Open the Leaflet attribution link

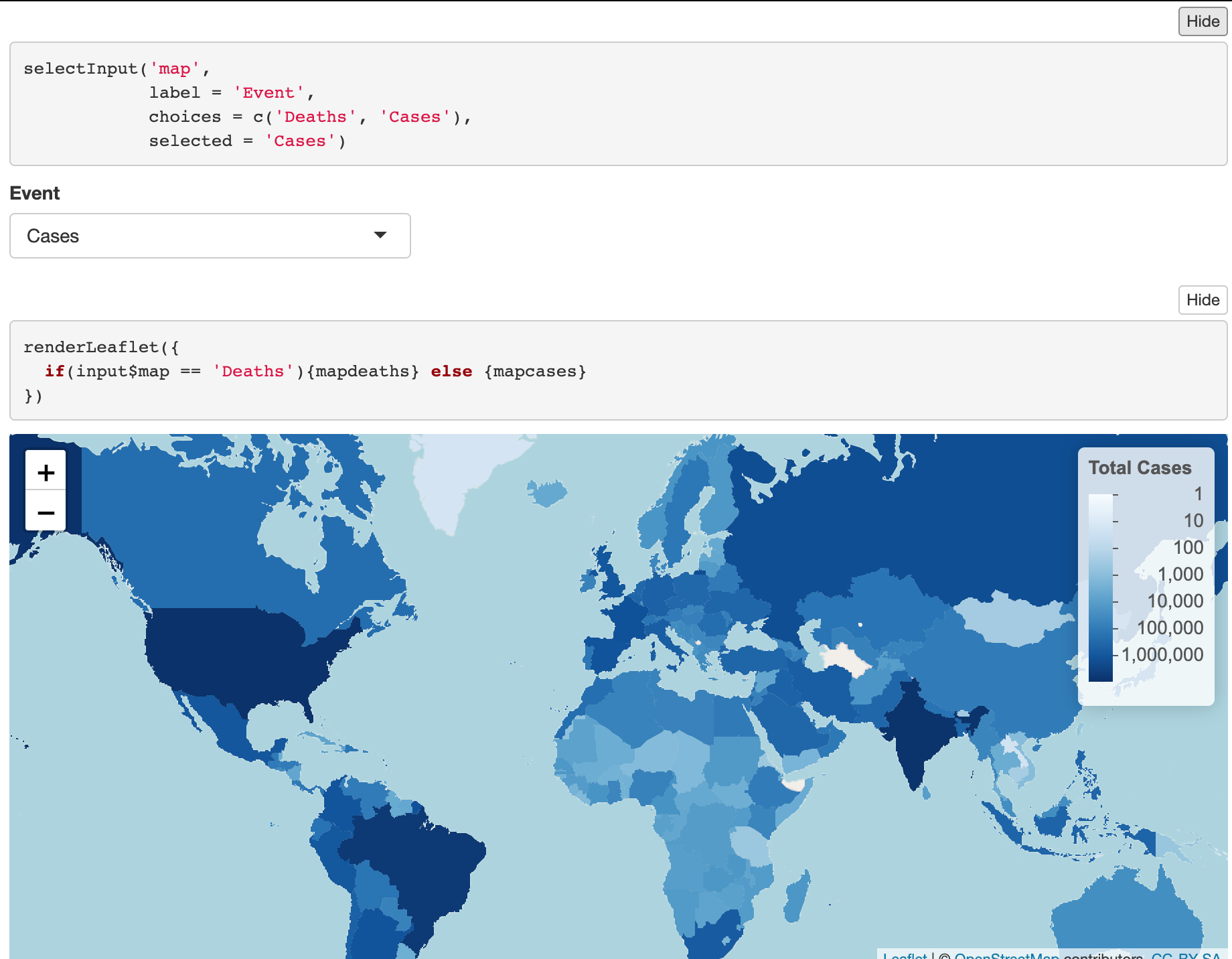coord(905,956)
